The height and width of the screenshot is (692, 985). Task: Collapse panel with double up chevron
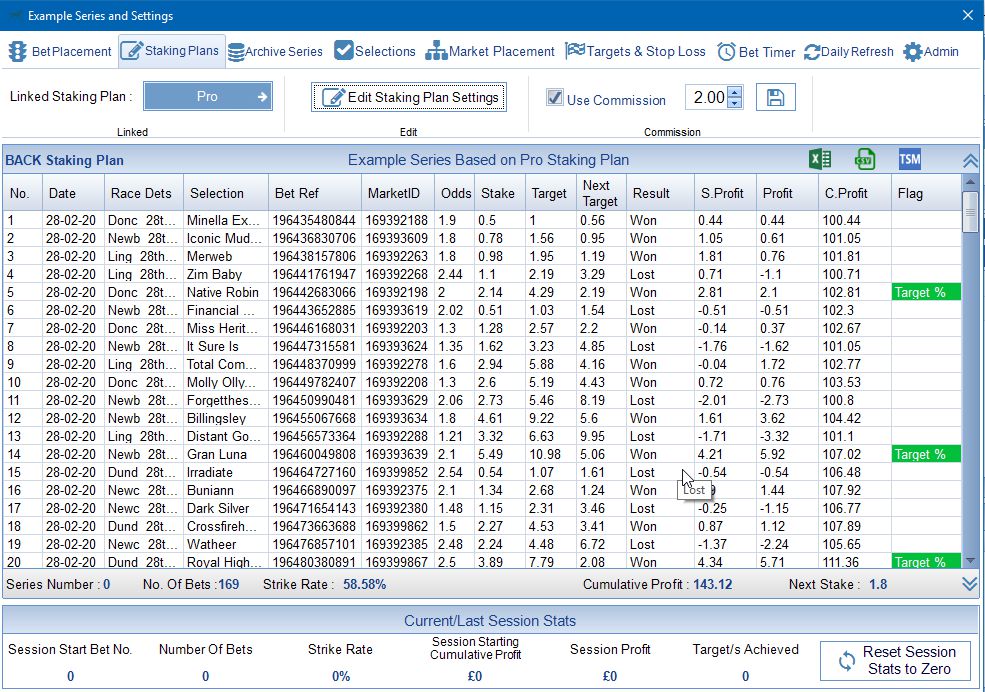[x=970, y=161]
